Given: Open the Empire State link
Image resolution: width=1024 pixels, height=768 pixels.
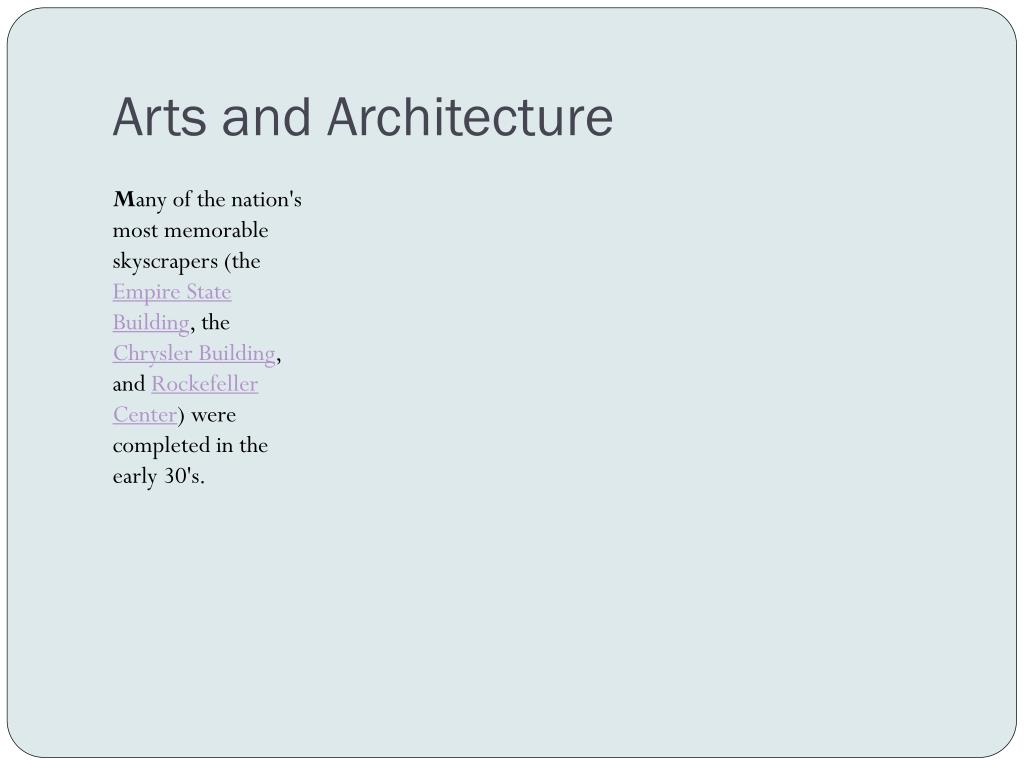Looking at the screenshot, I should click(x=172, y=292).
